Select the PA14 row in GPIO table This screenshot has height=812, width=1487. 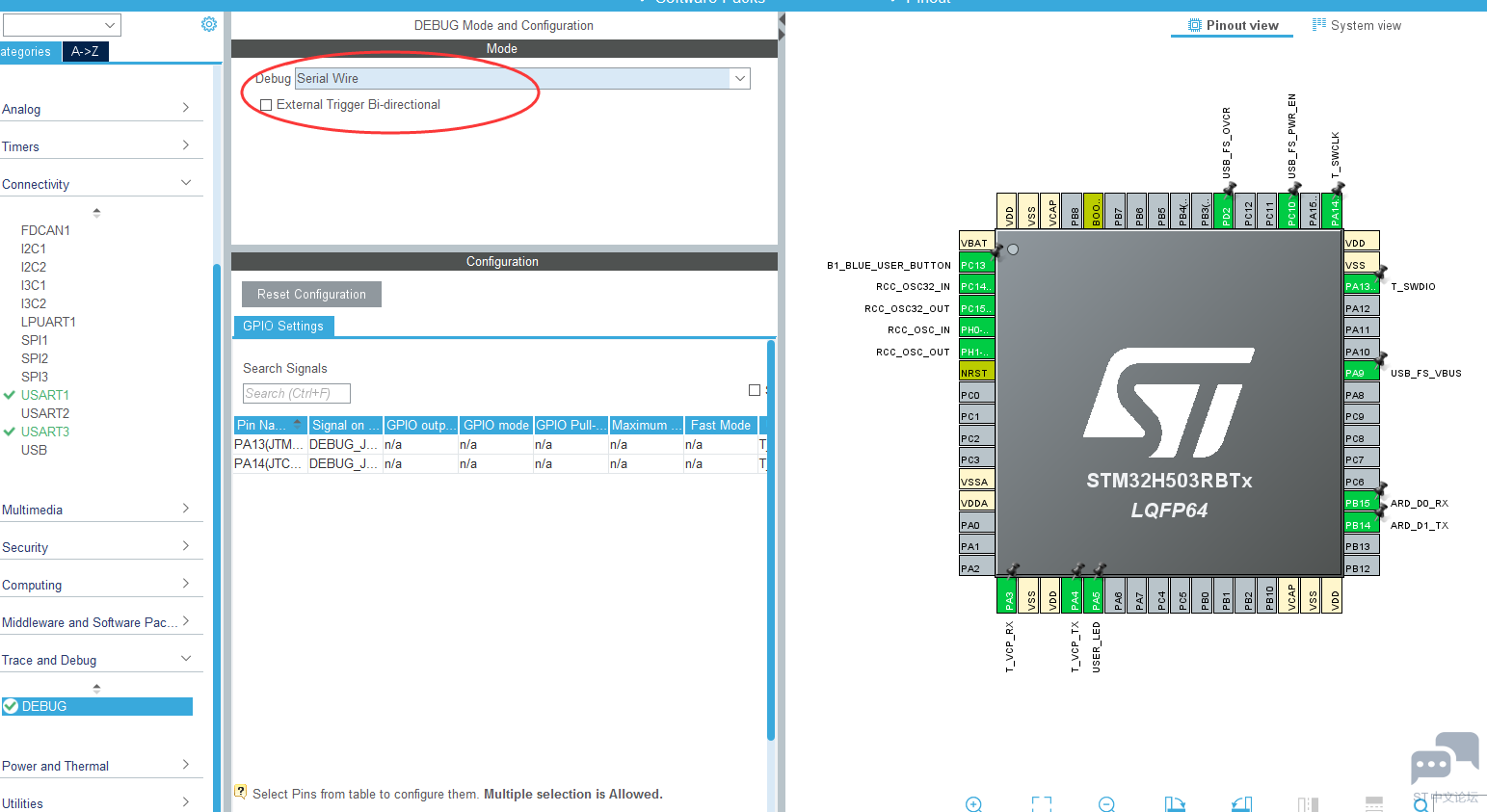tap(499, 463)
